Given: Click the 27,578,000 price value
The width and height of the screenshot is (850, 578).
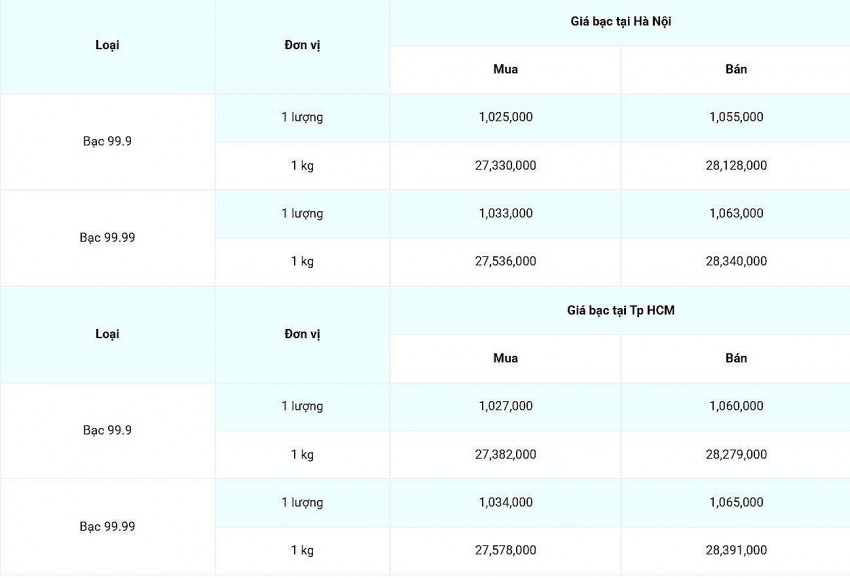Looking at the screenshot, I should click(505, 550).
